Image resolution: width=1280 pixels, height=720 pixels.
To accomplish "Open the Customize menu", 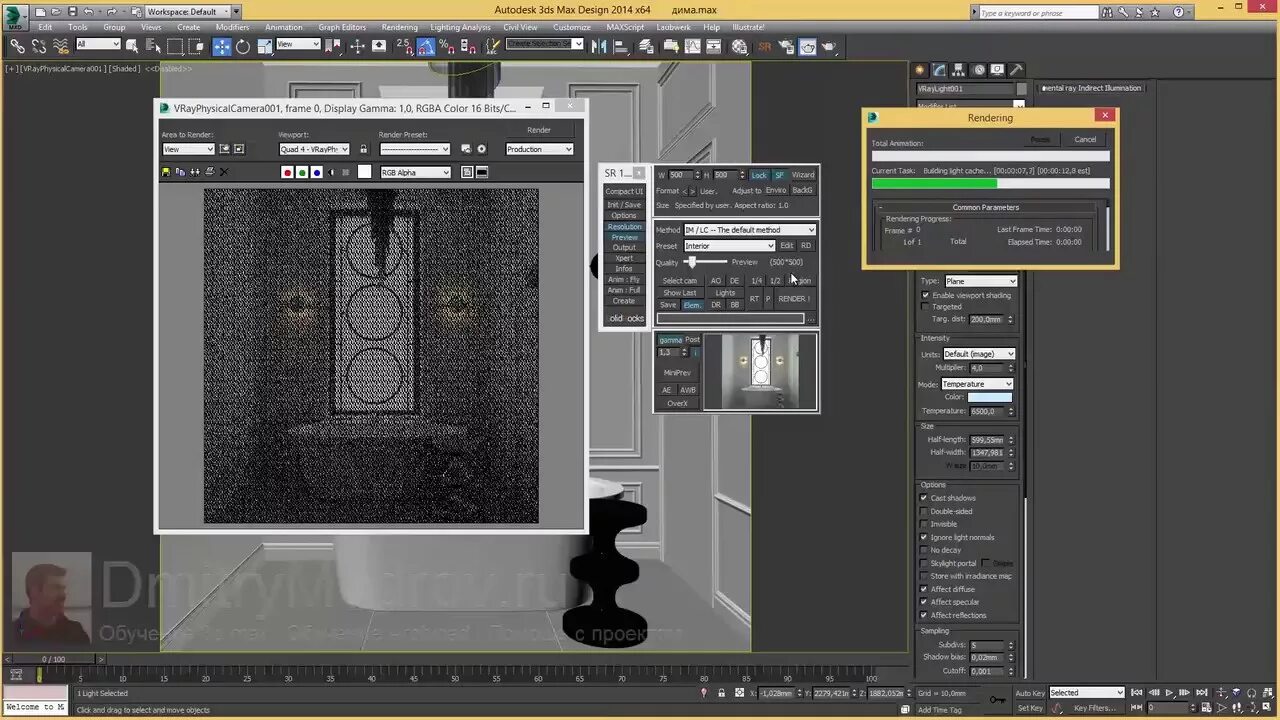I will (572, 27).
